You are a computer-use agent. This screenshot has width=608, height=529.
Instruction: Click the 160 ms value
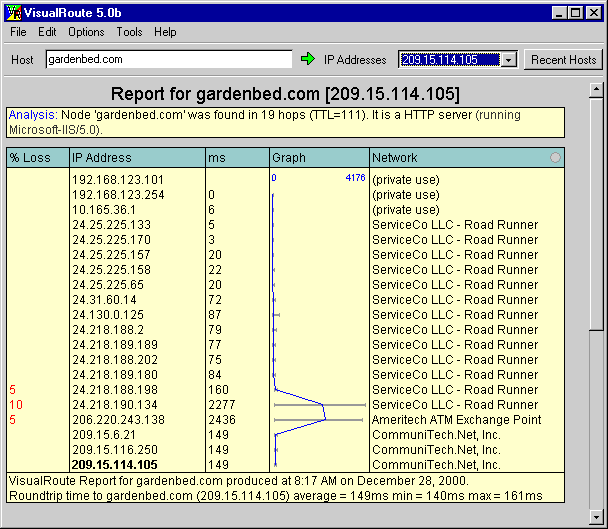click(218, 390)
